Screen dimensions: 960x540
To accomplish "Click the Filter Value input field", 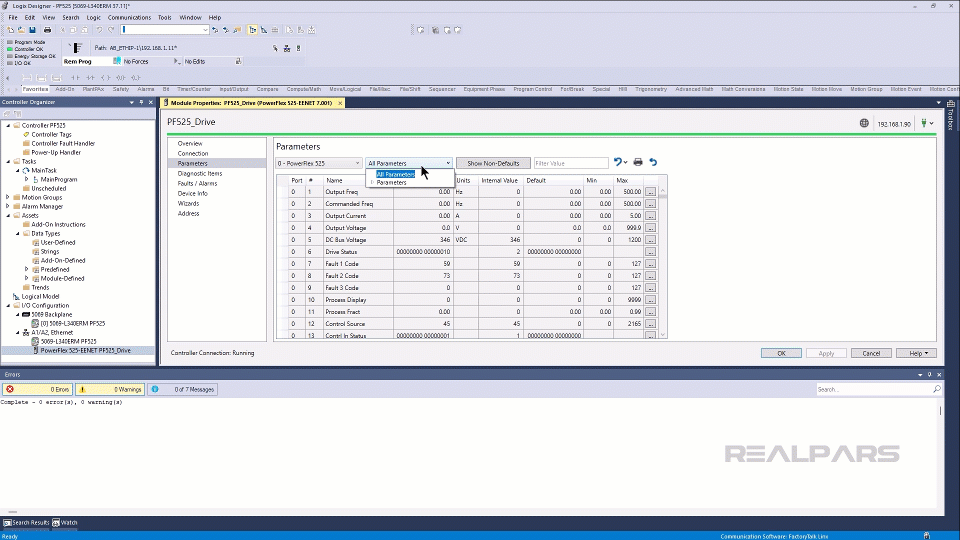I will pyautogui.click(x=571, y=163).
